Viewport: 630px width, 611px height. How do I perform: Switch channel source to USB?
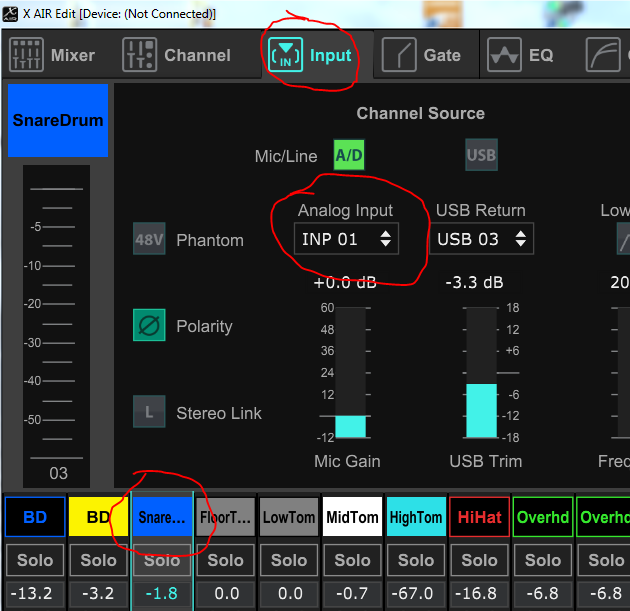(x=481, y=155)
